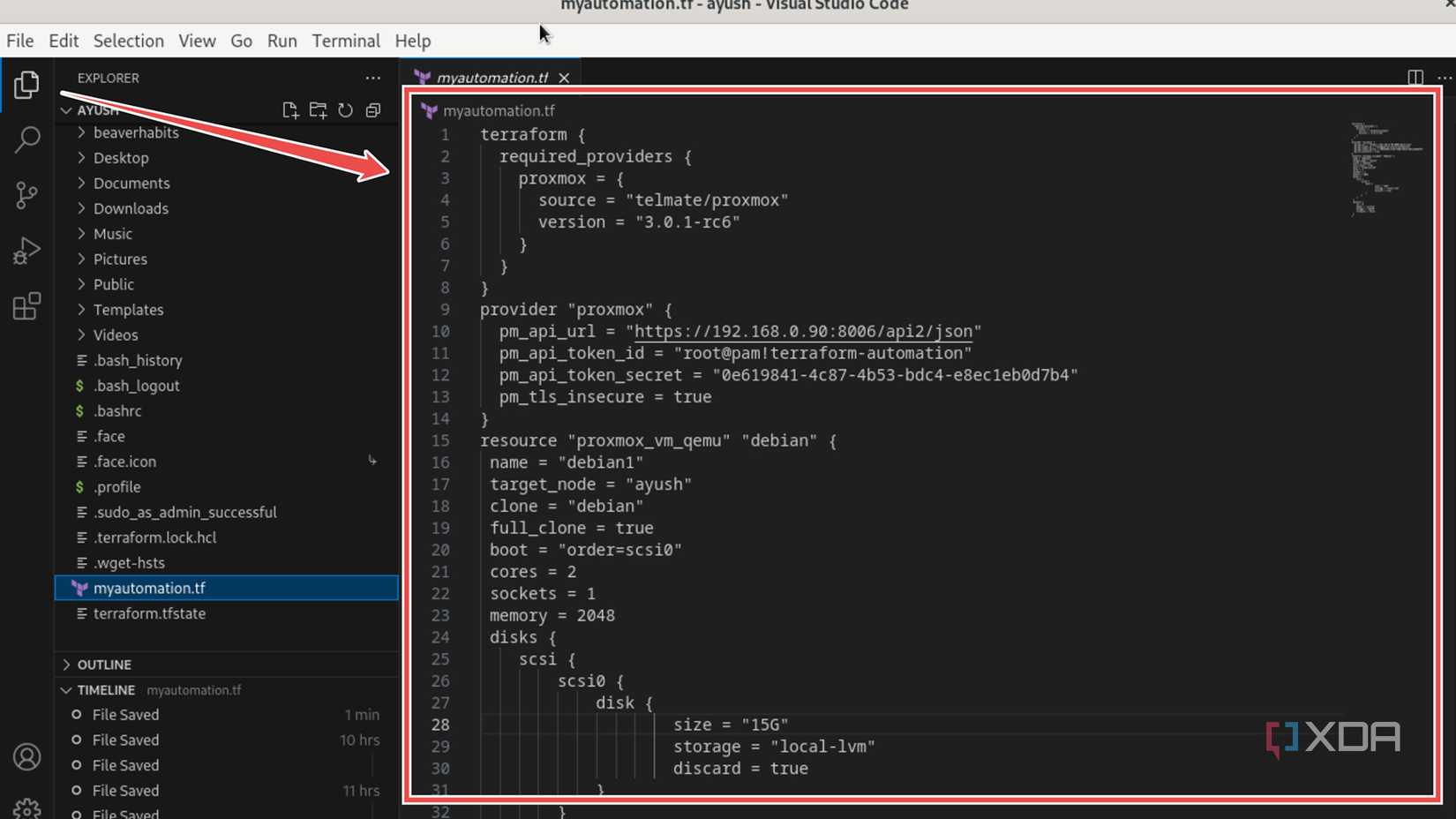
Task: Open the Search panel
Action: [27, 139]
